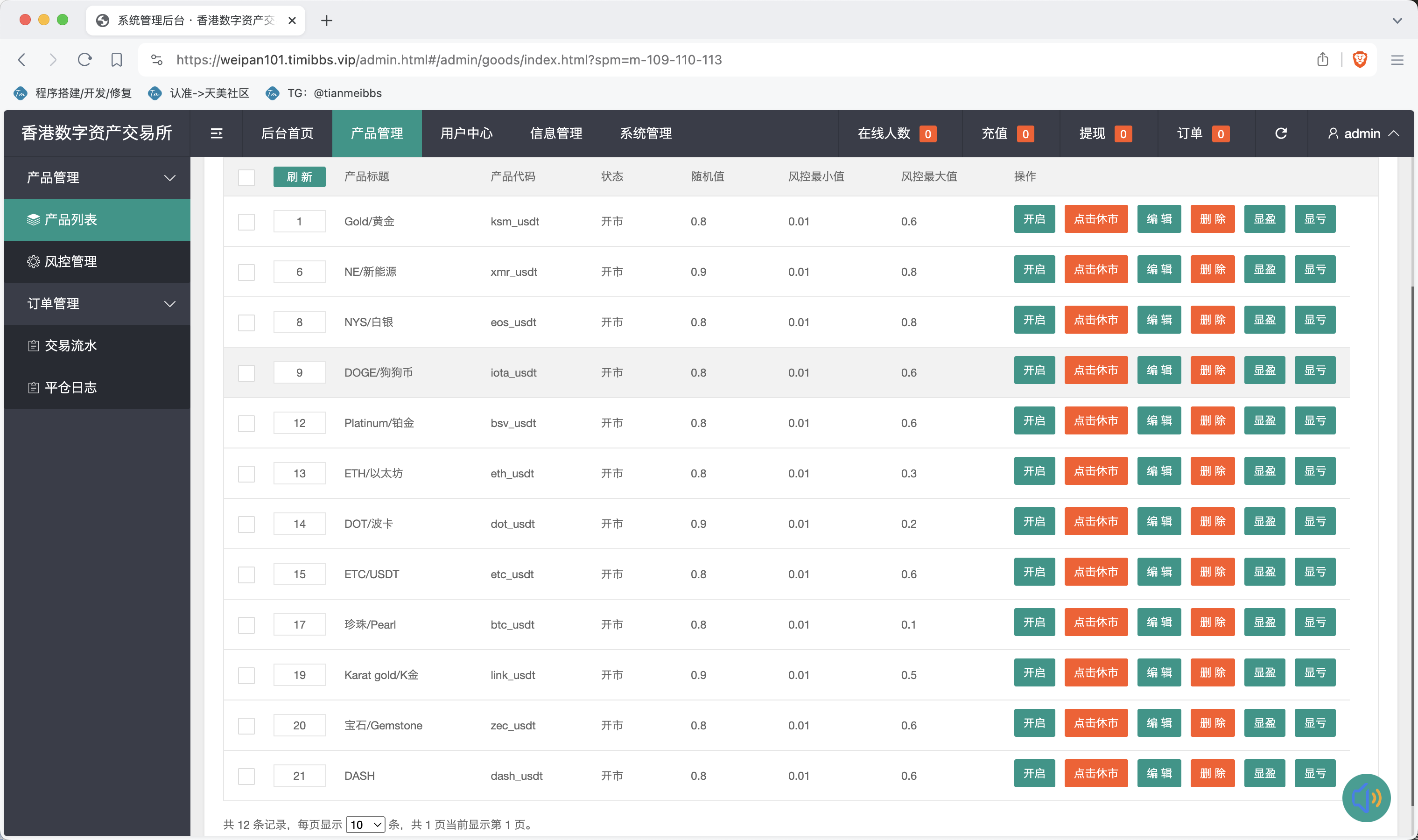Click the 在线人数 counter badge
This screenshot has width=1418, height=840.
point(927,133)
